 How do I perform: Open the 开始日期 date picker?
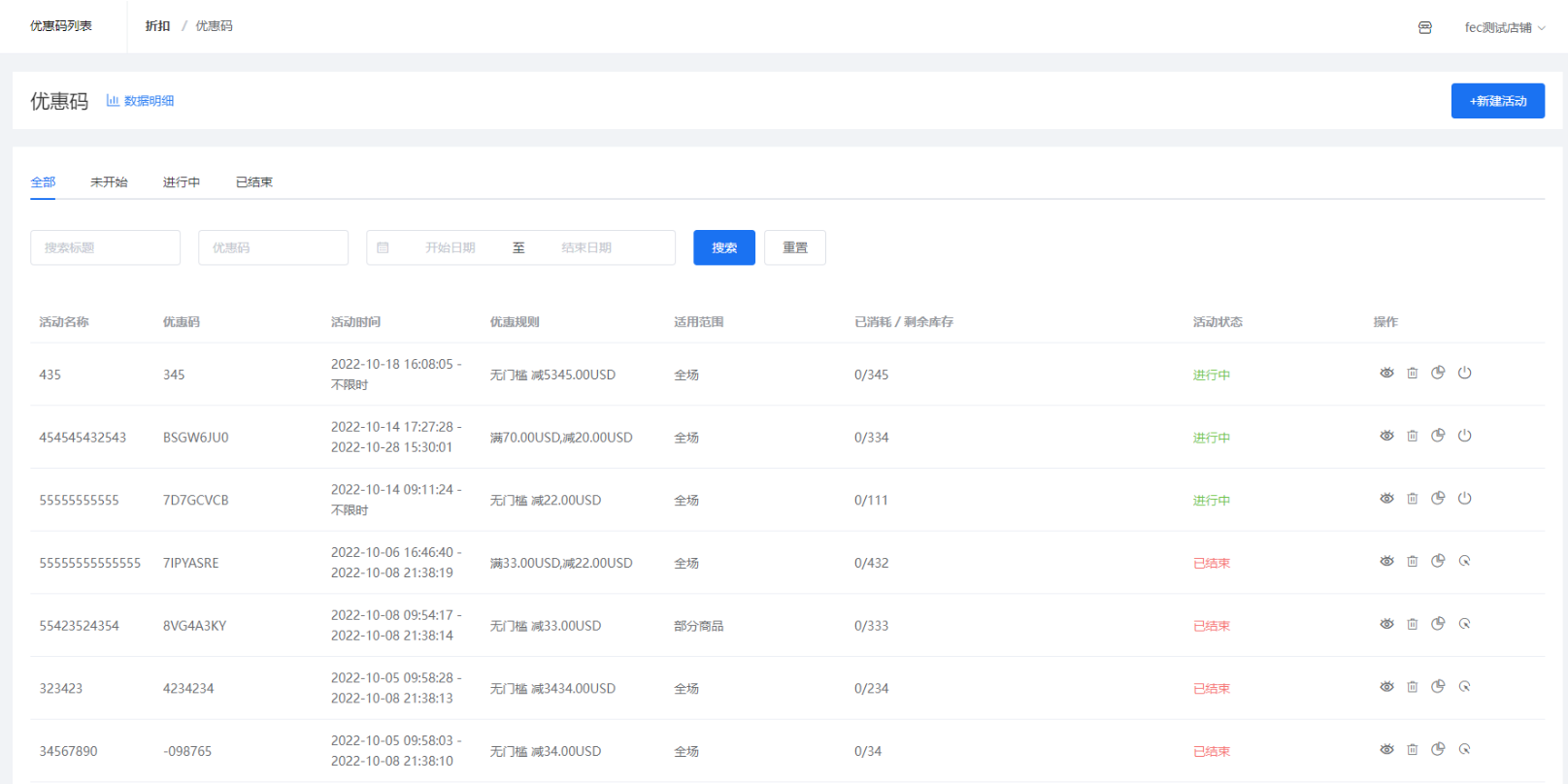coord(450,247)
